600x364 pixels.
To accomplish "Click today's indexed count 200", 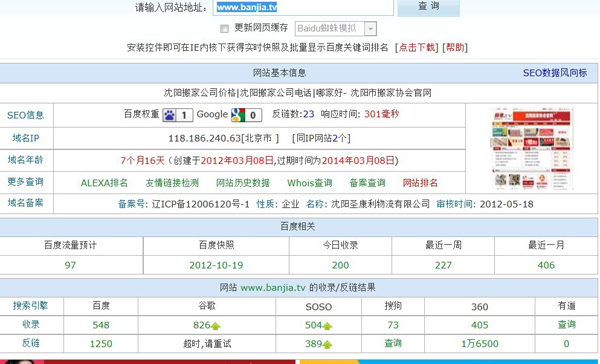I will click(341, 265).
